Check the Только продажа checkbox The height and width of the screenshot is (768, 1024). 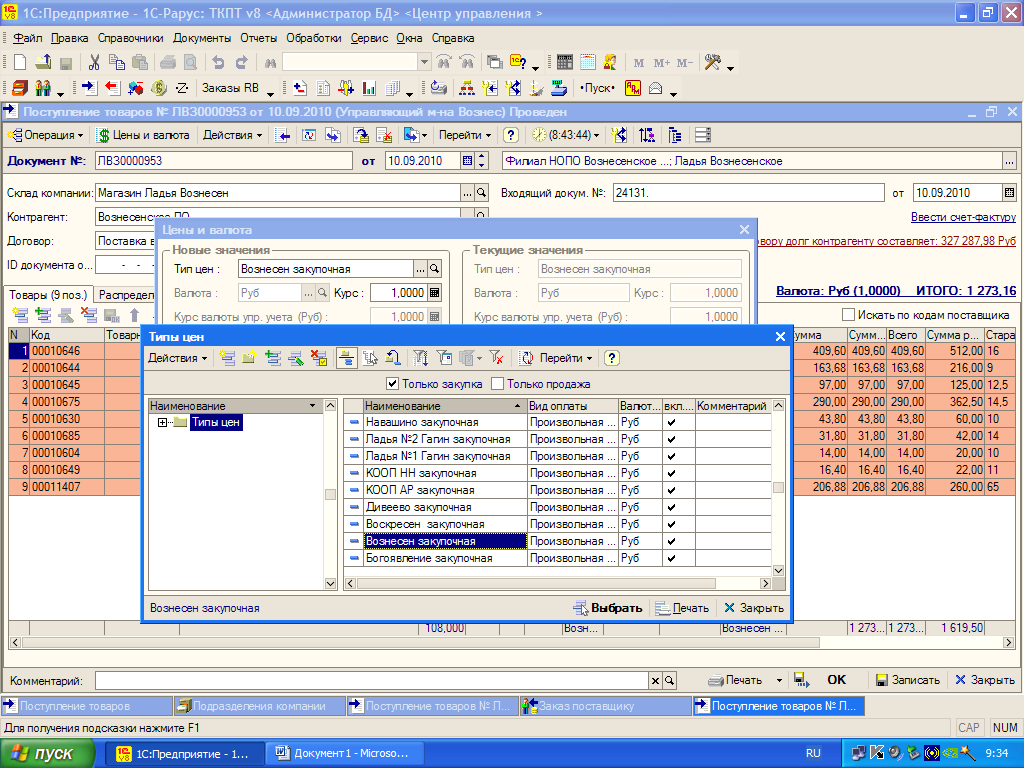(498, 384)
